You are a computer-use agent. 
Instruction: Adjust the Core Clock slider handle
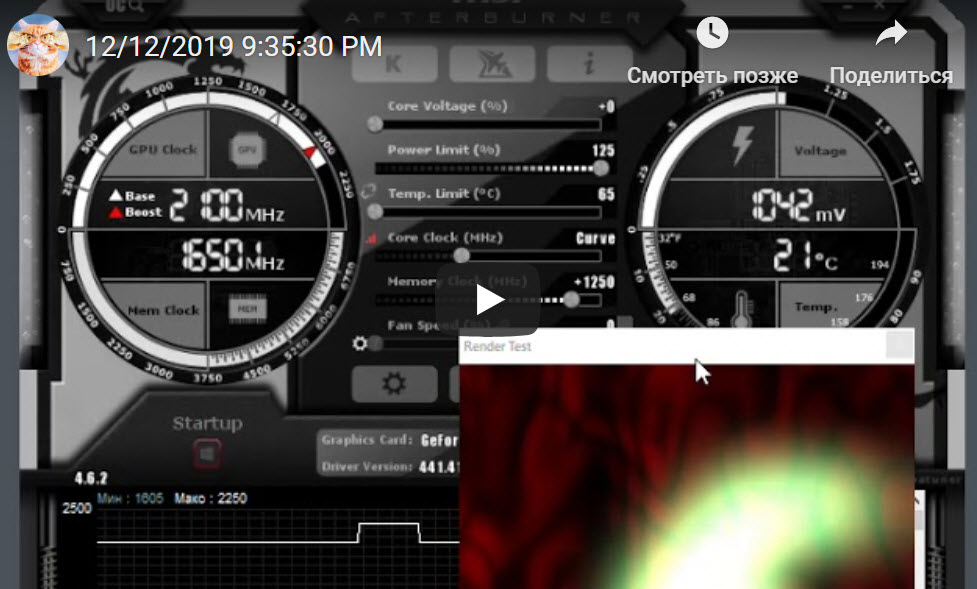click(461, 255)
